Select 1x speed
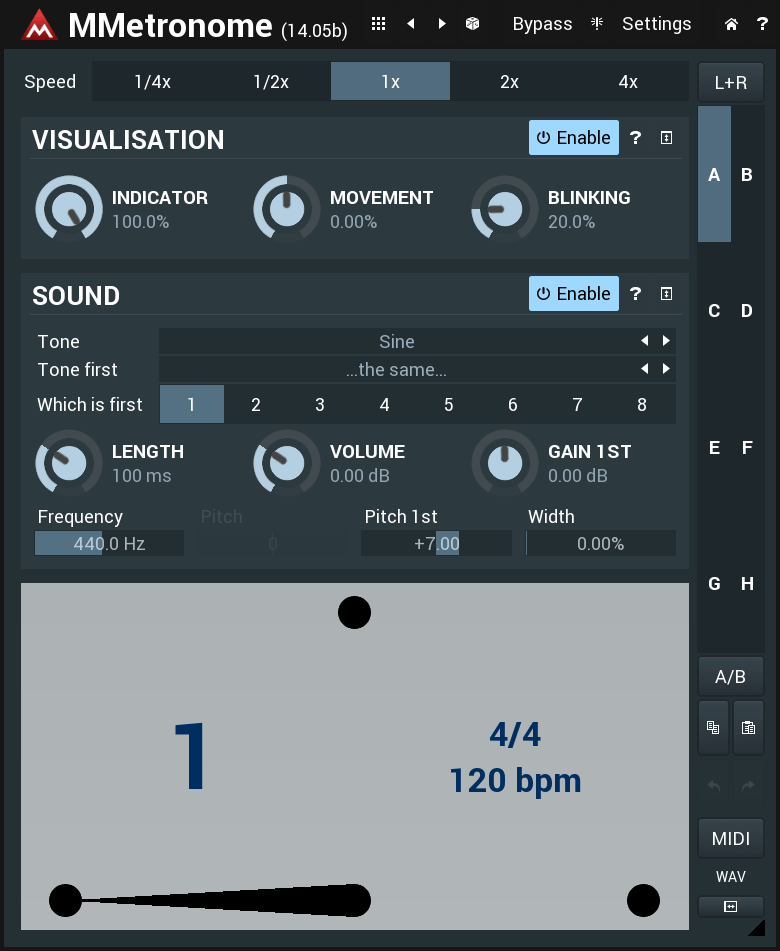The width and height of the screenshot is (780, 951). (391, 81)
